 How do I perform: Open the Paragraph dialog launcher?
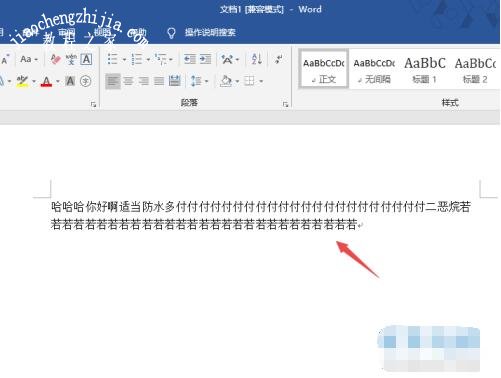click(x=285, y=105)
